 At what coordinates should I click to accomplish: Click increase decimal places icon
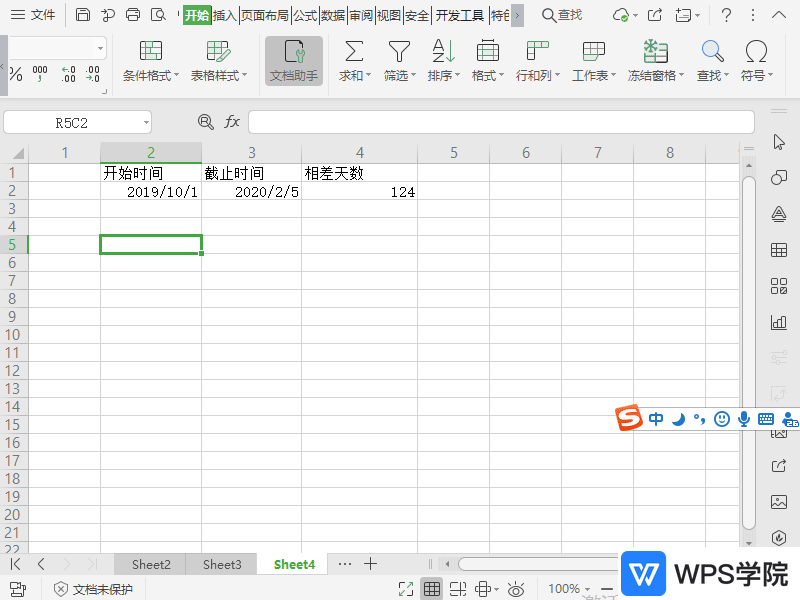(68, 74)
